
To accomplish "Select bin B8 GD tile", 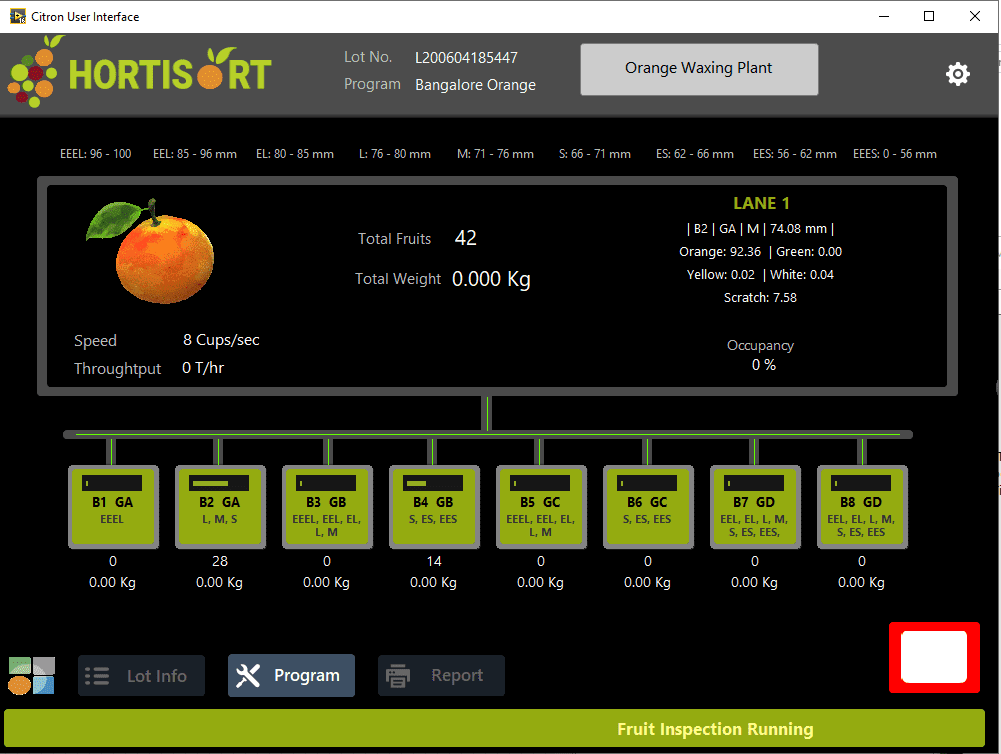I will coord(862,506).
